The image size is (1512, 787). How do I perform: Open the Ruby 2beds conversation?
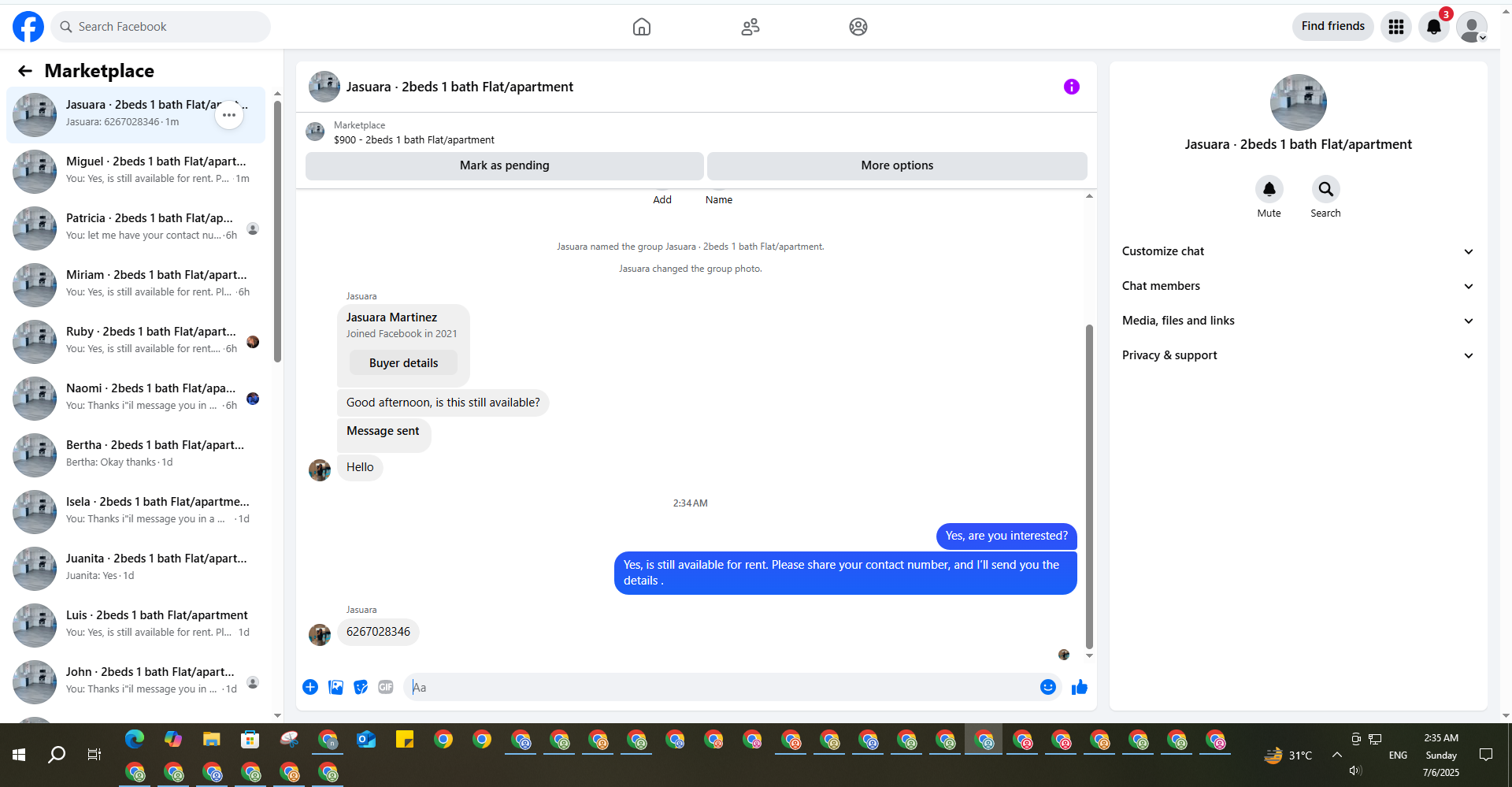[135, 341]
